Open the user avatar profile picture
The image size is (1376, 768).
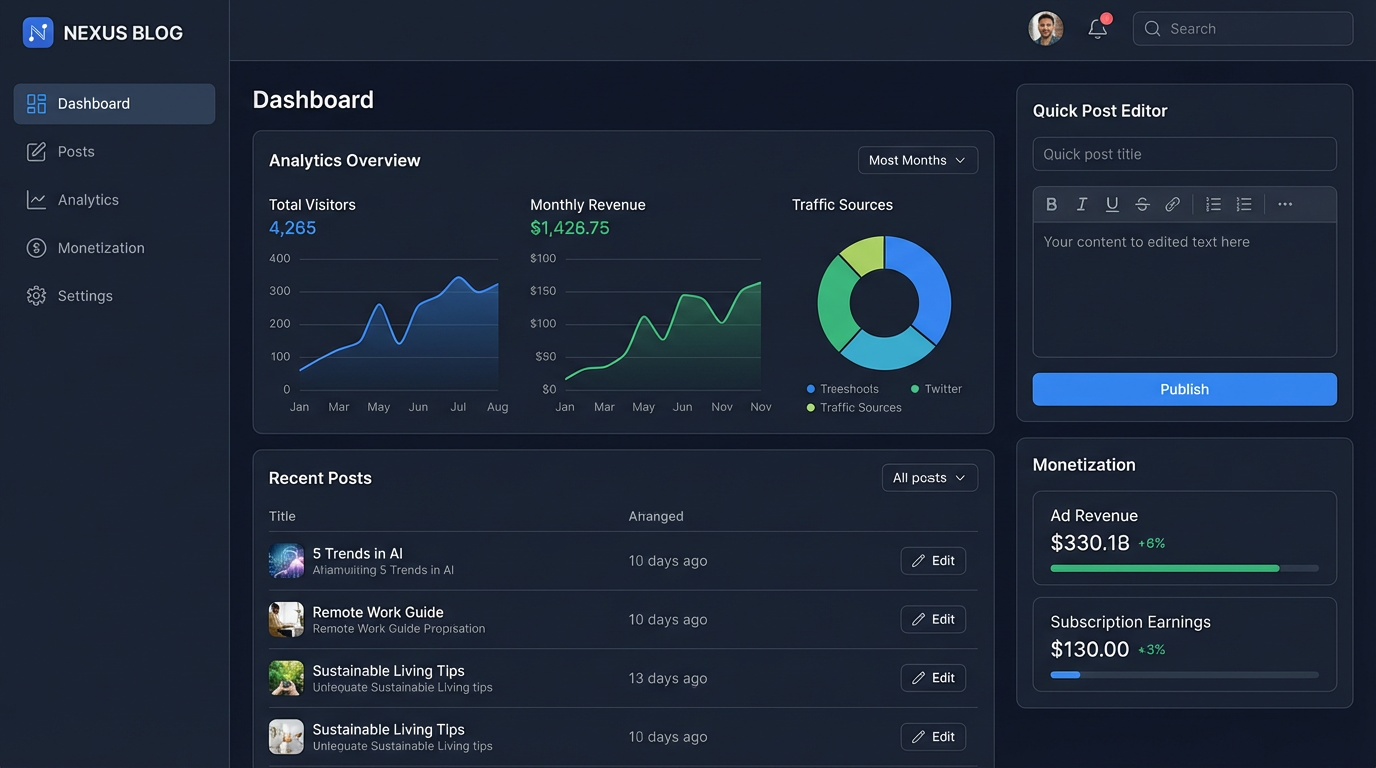[x=1045, y=28]
